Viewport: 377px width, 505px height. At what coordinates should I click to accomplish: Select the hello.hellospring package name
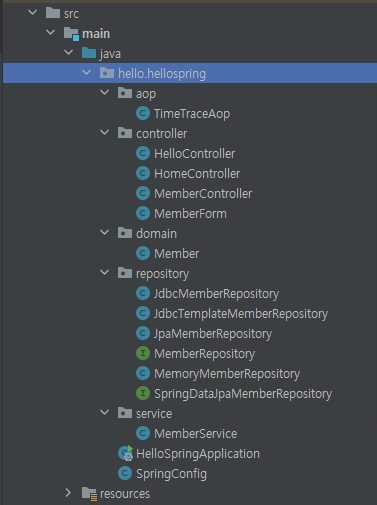click(162, 74)
